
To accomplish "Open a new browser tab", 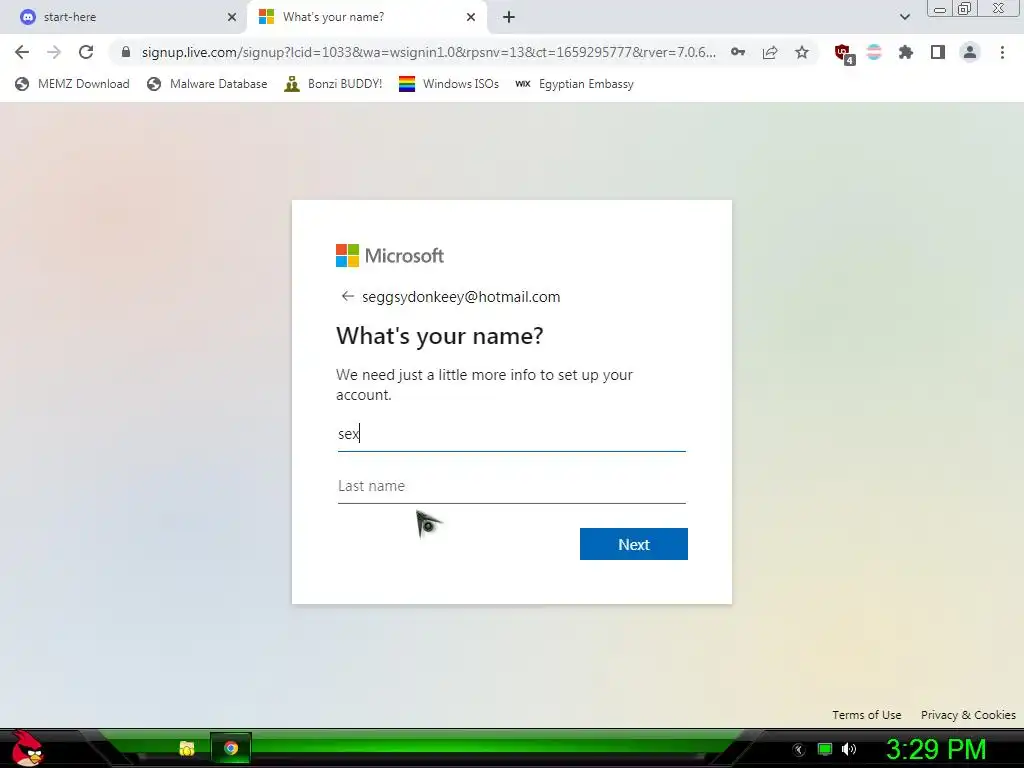I will pyautogui.click(x=509, y=17).
